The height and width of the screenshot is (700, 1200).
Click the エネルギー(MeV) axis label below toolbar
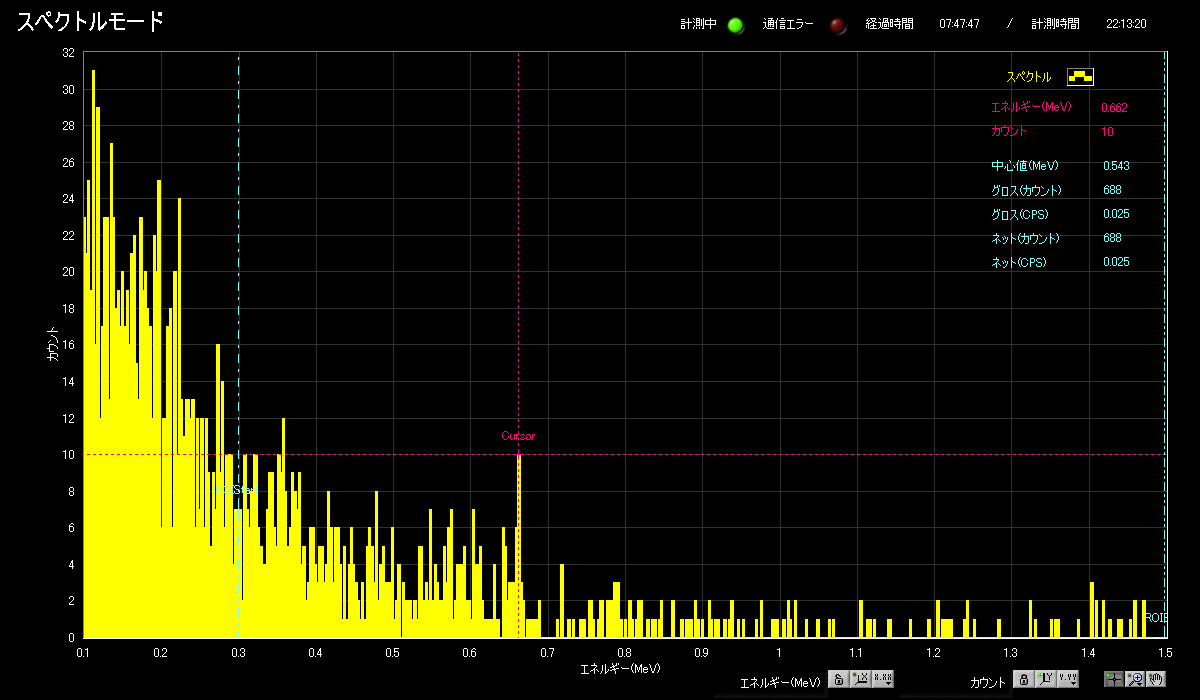(x=780, y=682)
